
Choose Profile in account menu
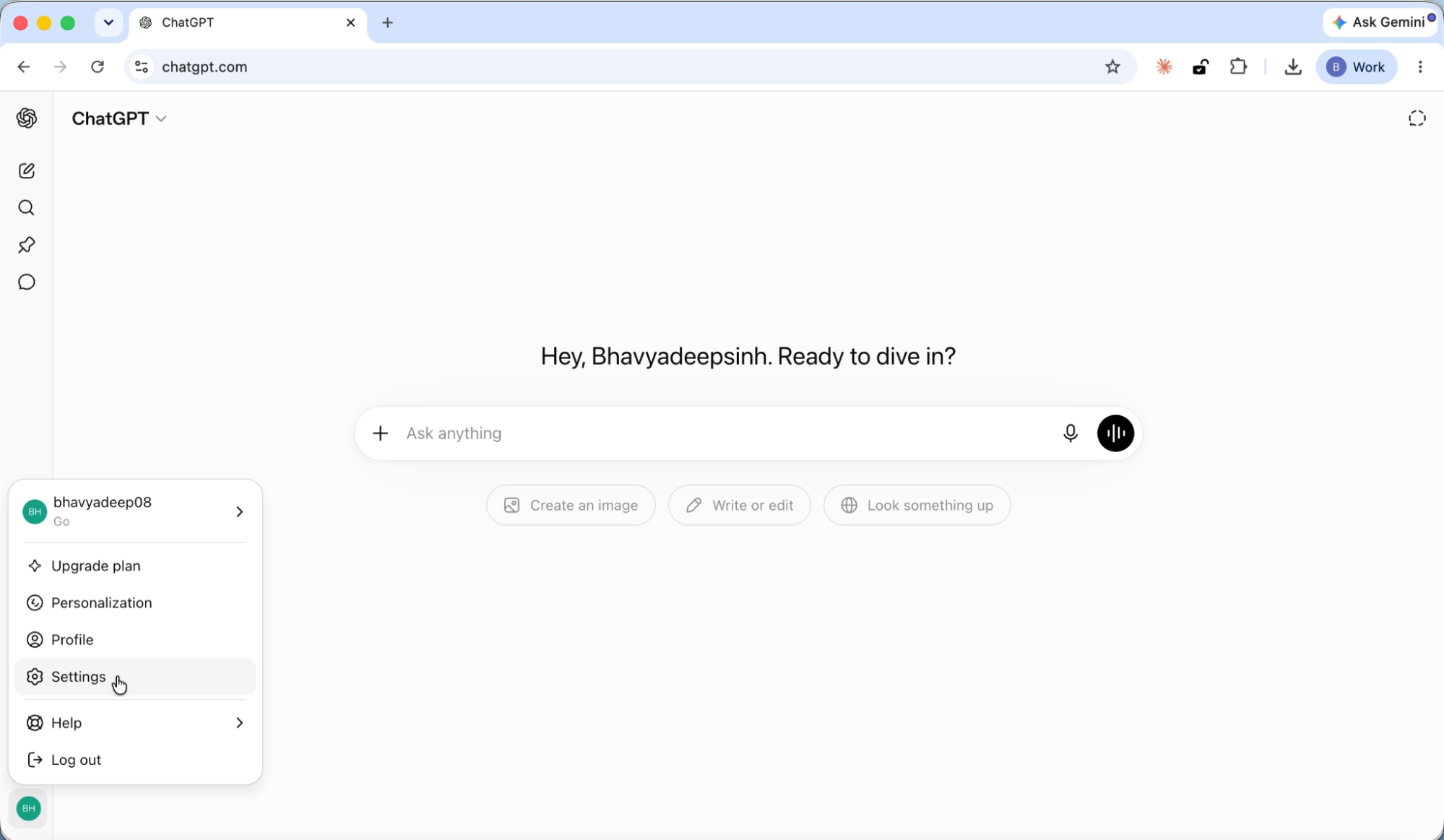[135, 640]
